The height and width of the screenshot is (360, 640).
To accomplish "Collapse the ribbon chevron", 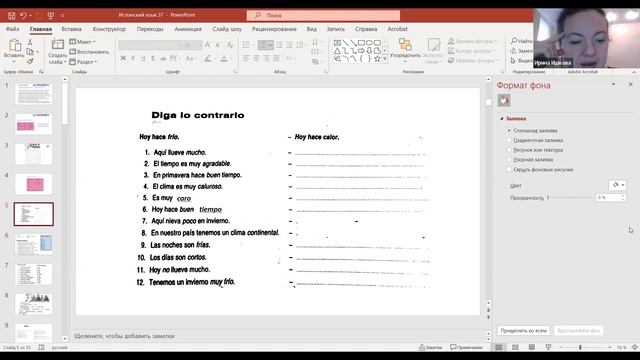I will point(634,72).
